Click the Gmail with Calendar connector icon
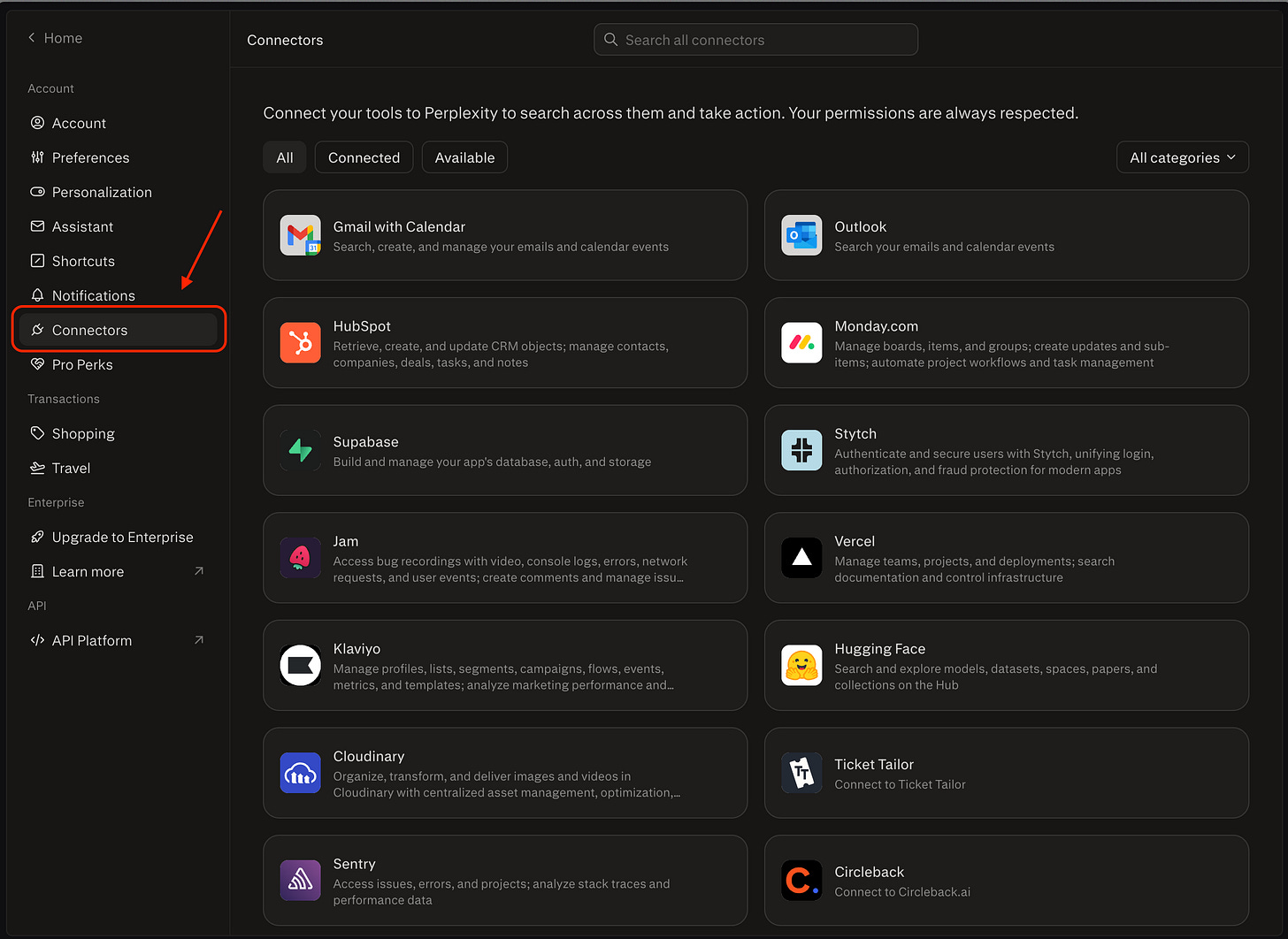This screenshot has width=1288, height=939. 300,235
